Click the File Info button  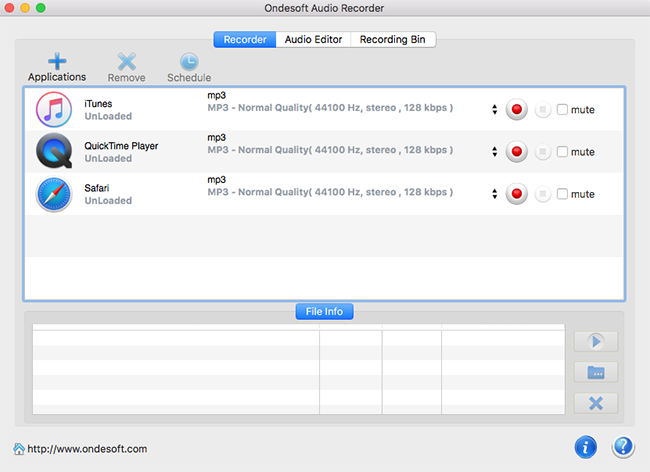[324, 311]
